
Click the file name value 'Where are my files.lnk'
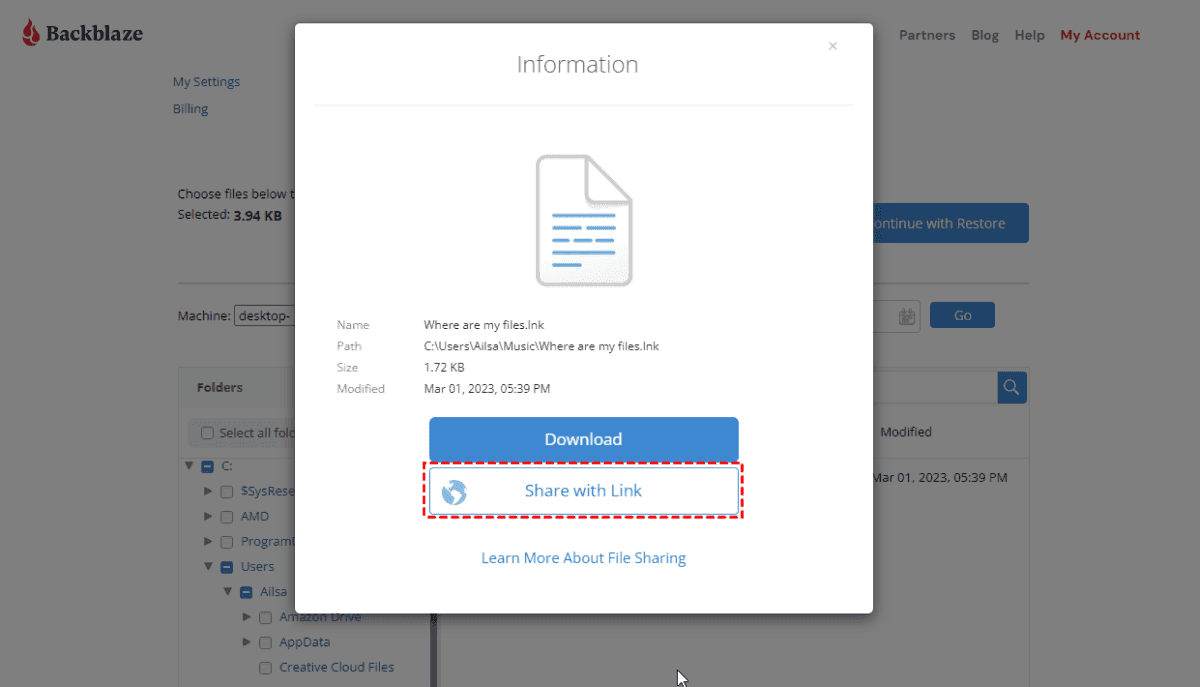point(484,325)
